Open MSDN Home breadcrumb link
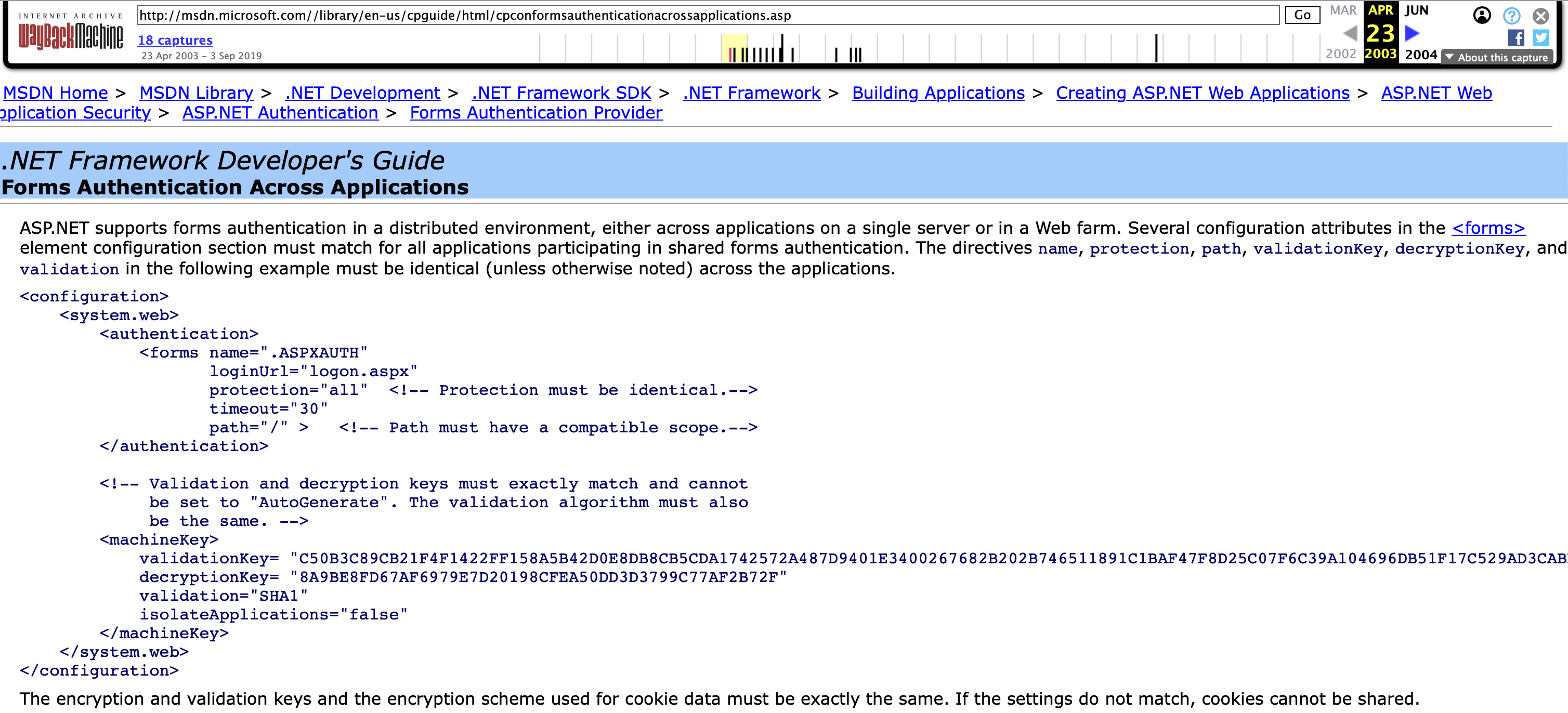The height and width of the screenshot is (713, 1568). pos(56,93)
